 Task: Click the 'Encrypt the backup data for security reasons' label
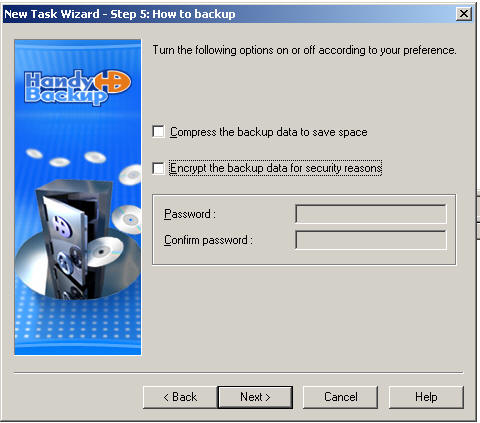click(x=276, y=168)
